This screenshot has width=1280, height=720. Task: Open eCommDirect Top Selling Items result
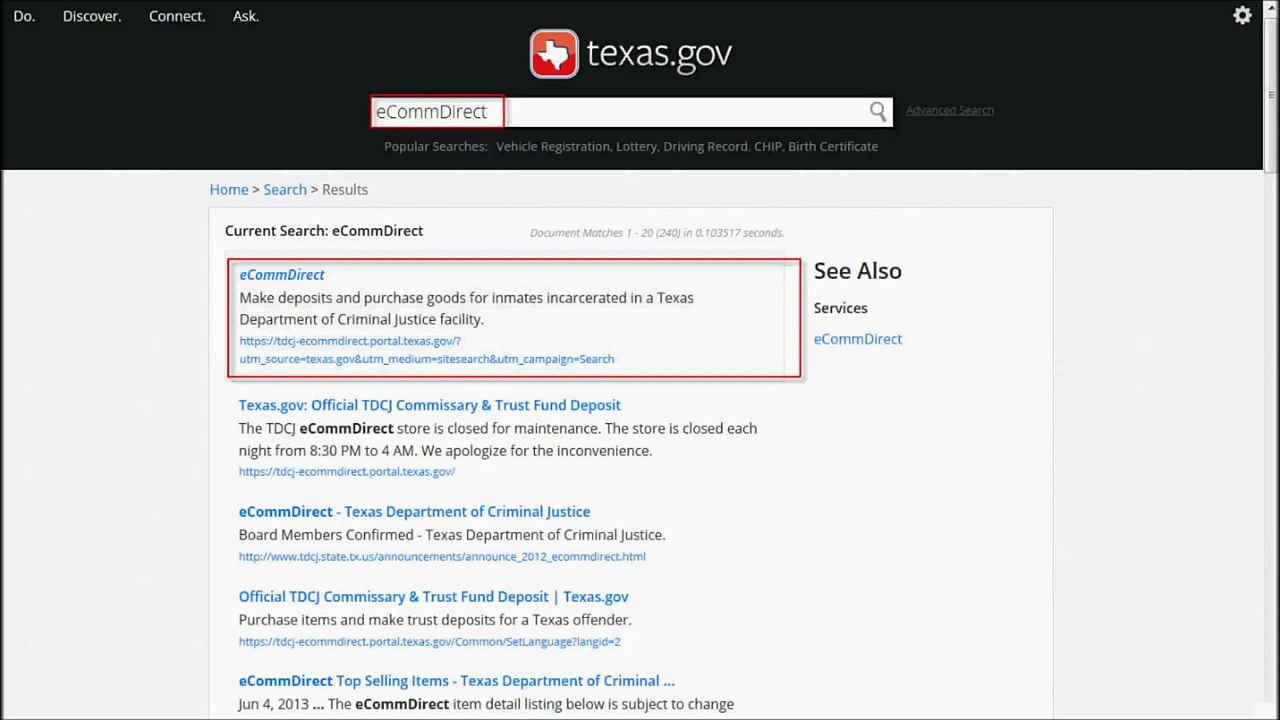point(456,681)
